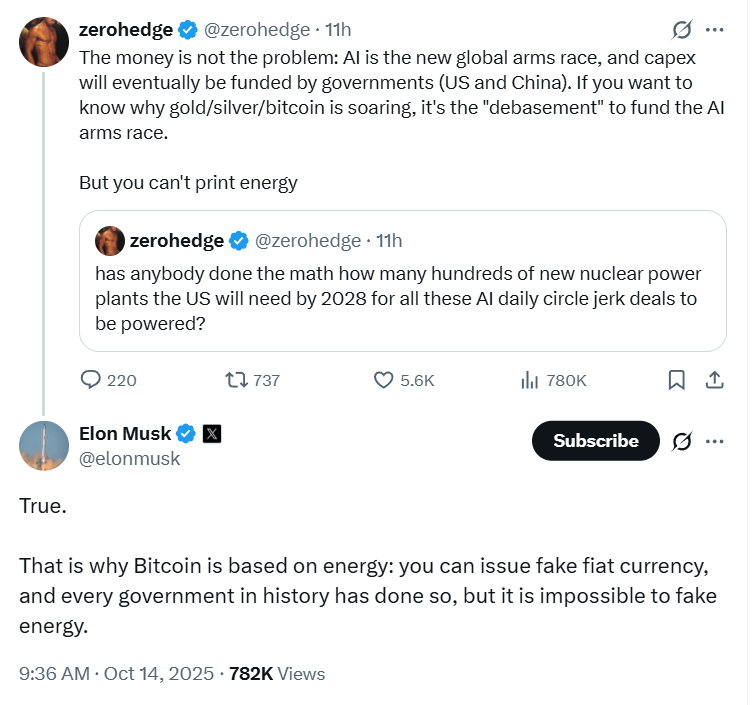Subscribe to Elon Musk
The image size is (752, 705).
click(x=595, y=441)
